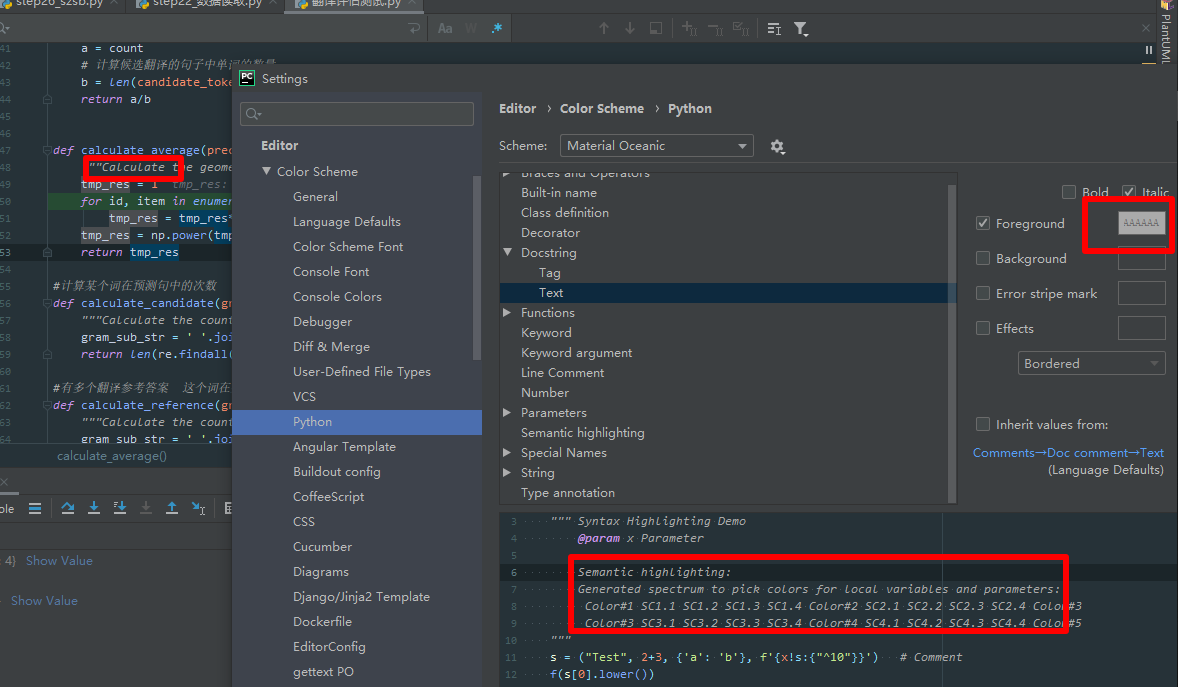Check Inherit values from checkbox

983,425
